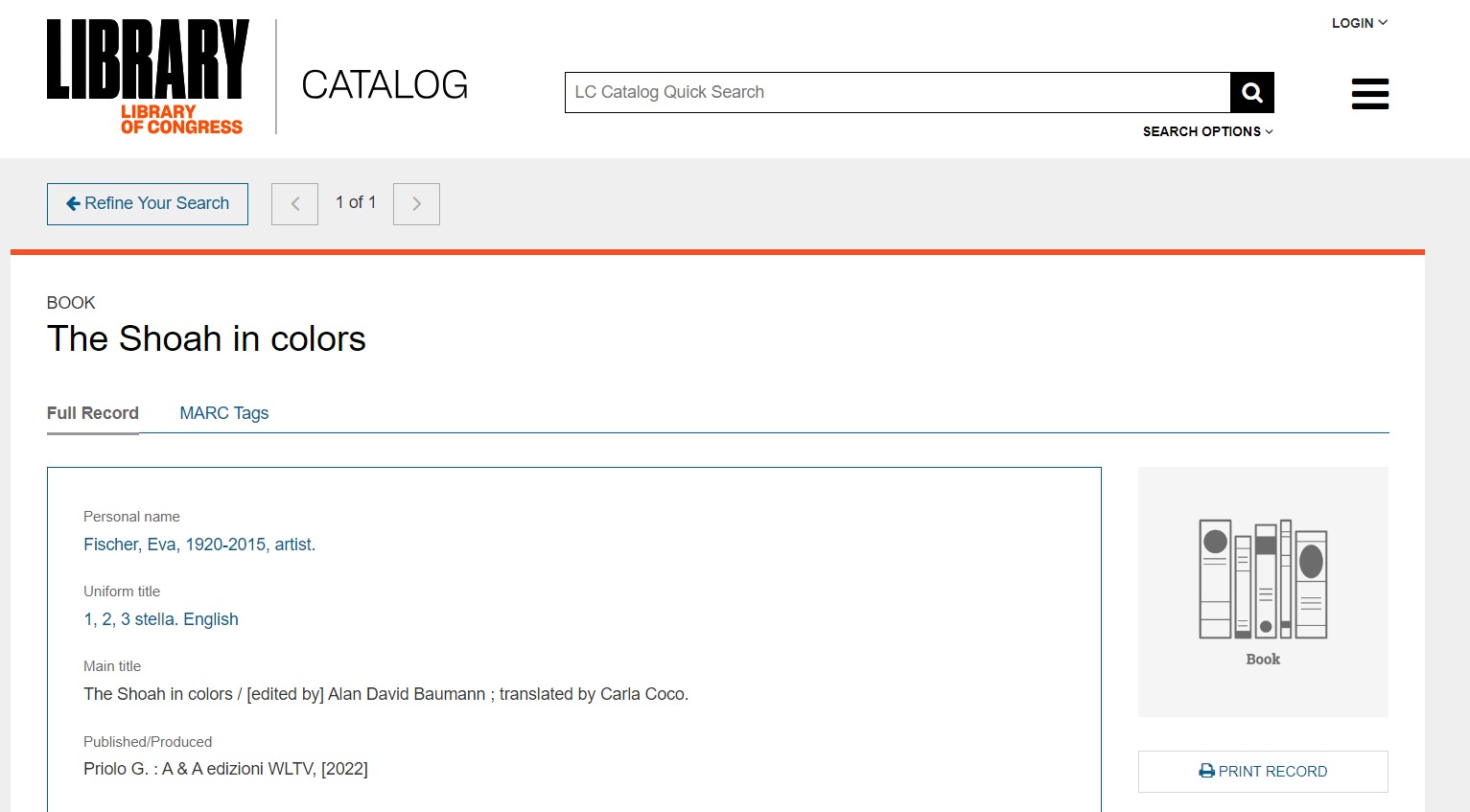The height and width of the screenshot is (812, 1470).
Task: Expand the LOGIN dropdown
Action: tap(1359, 23)
